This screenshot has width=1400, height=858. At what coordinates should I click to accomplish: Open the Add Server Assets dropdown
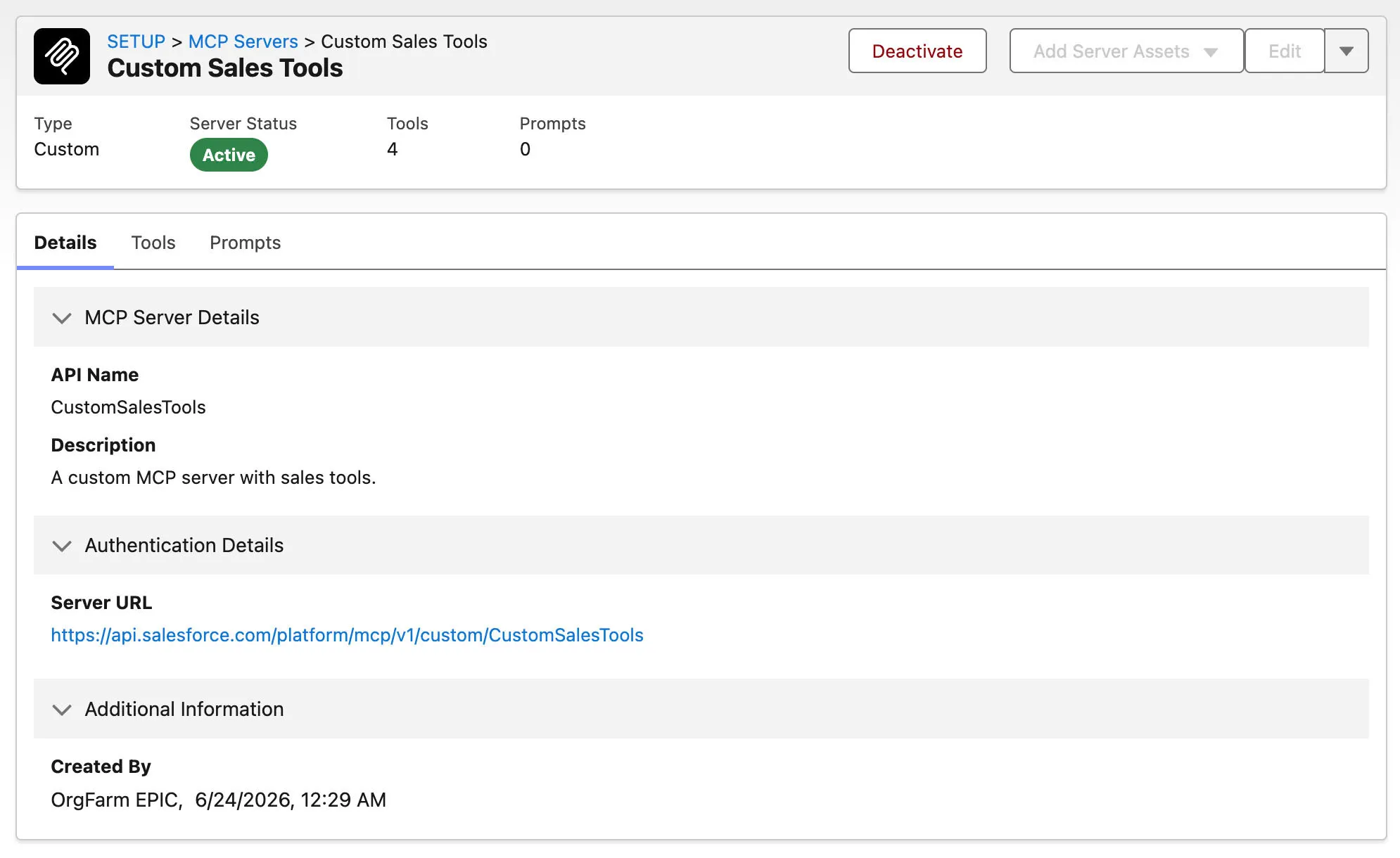click(1126, 51)
